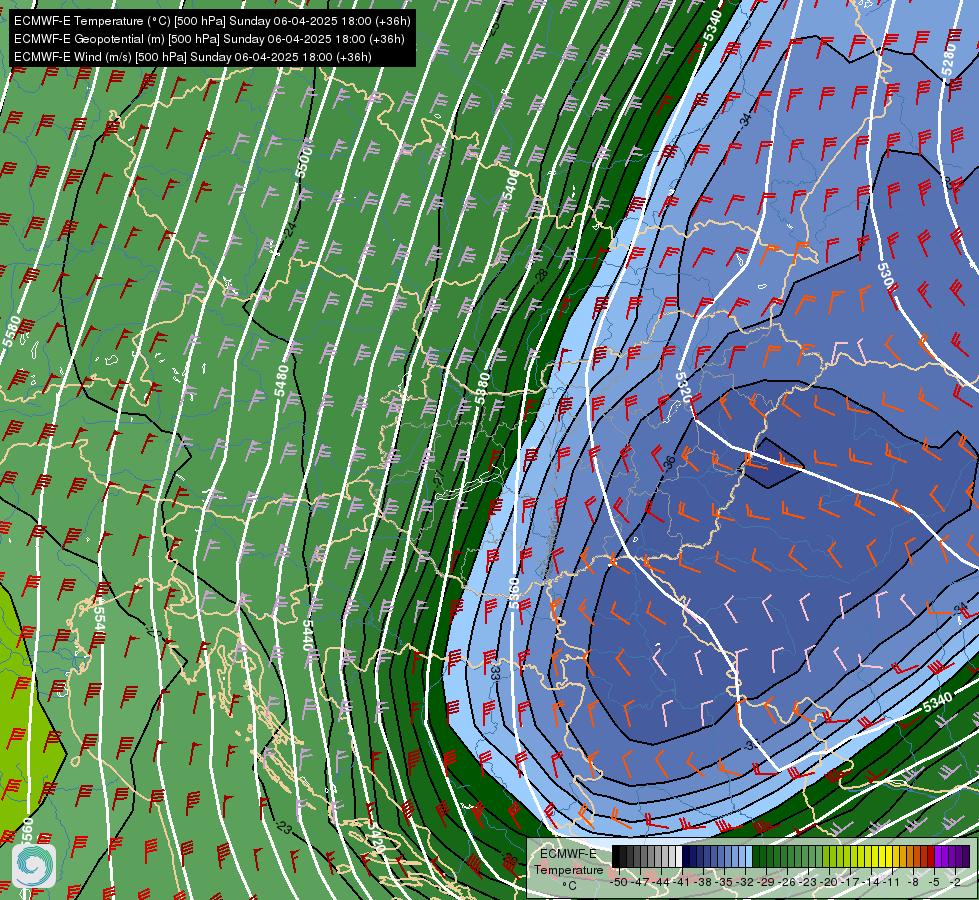
Task: Click the -23 isotherm contour label near the coast
Action: (x=283, y=828)
